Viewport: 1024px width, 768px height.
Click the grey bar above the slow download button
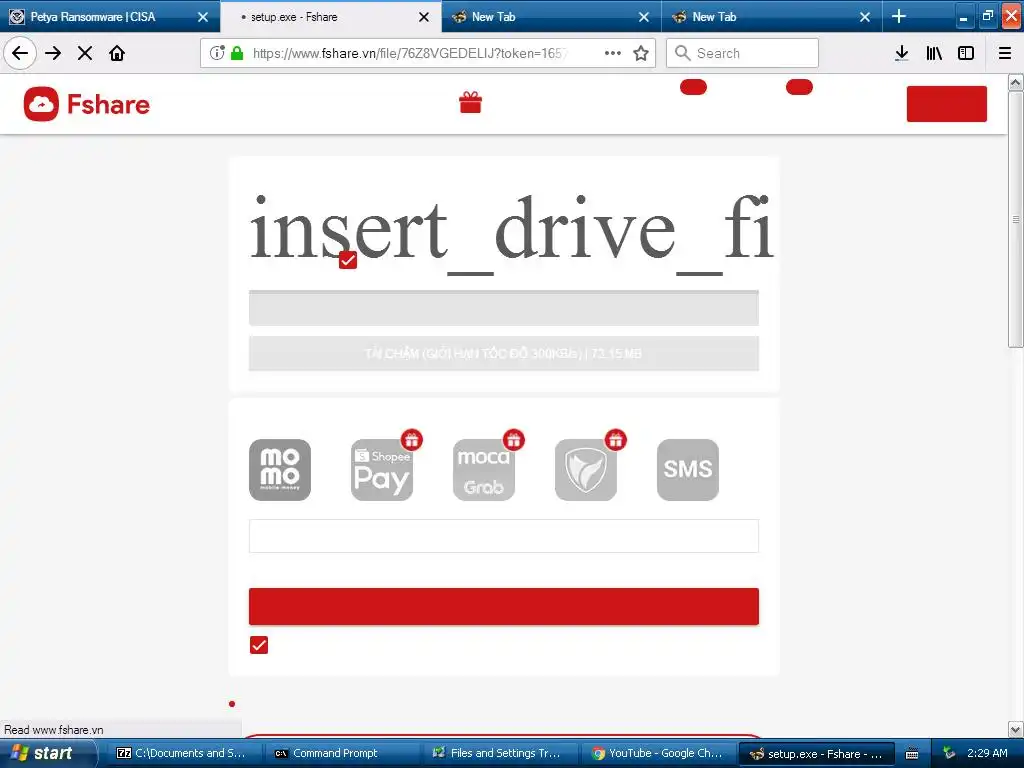[504, 308]
